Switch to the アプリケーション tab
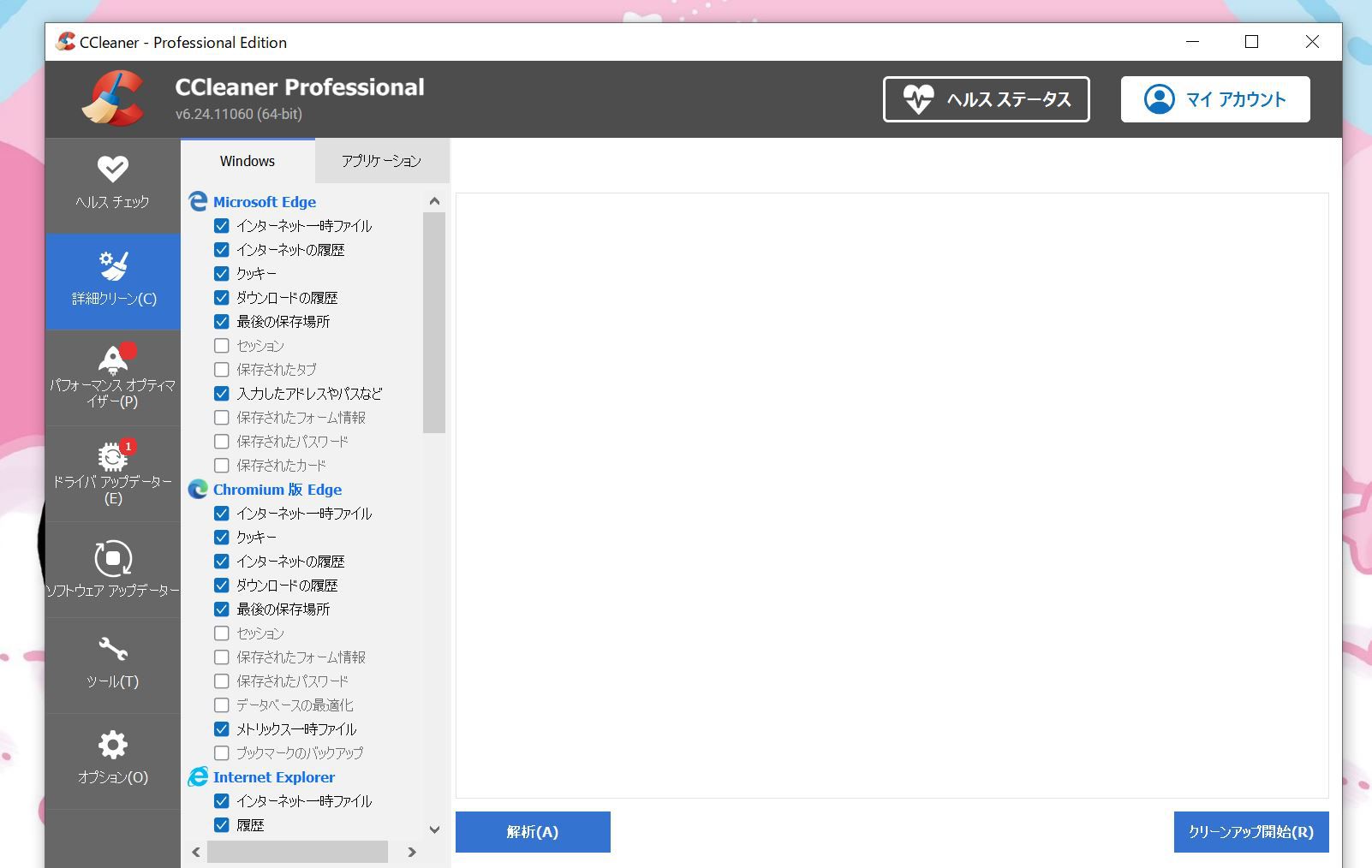Screen dimensions: 1372x868 [x=382, y=161]
